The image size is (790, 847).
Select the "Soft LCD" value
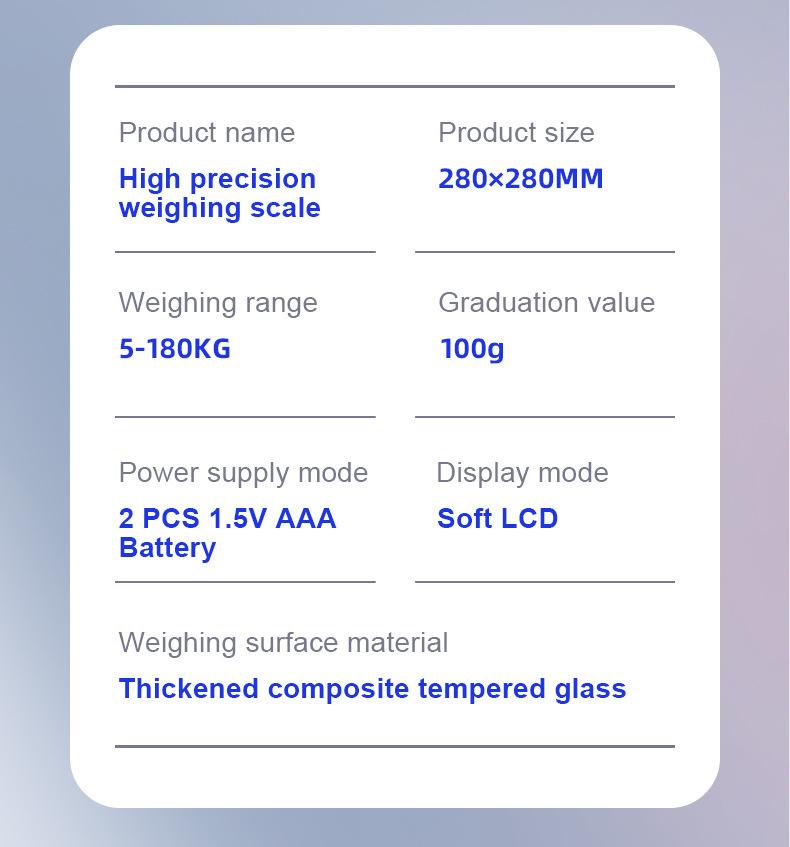click(497, 519)
